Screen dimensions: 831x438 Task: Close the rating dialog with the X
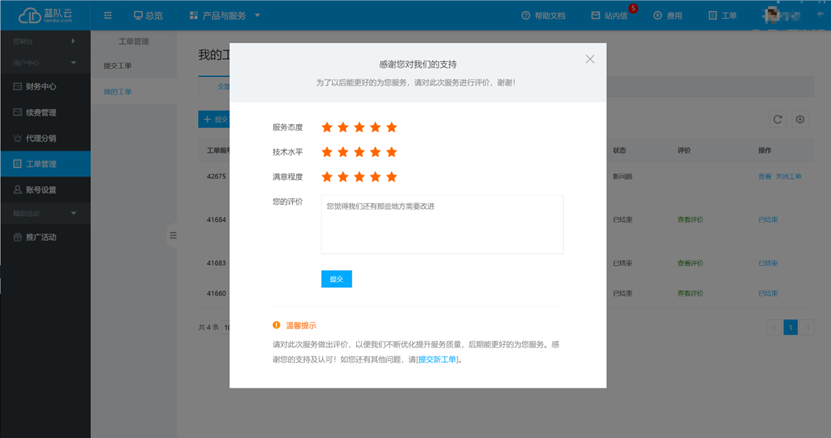point(590,59)
